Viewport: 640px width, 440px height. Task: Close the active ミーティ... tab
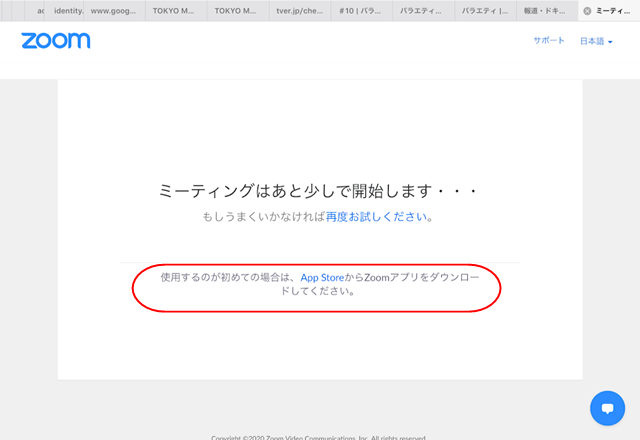pos(587,11)
